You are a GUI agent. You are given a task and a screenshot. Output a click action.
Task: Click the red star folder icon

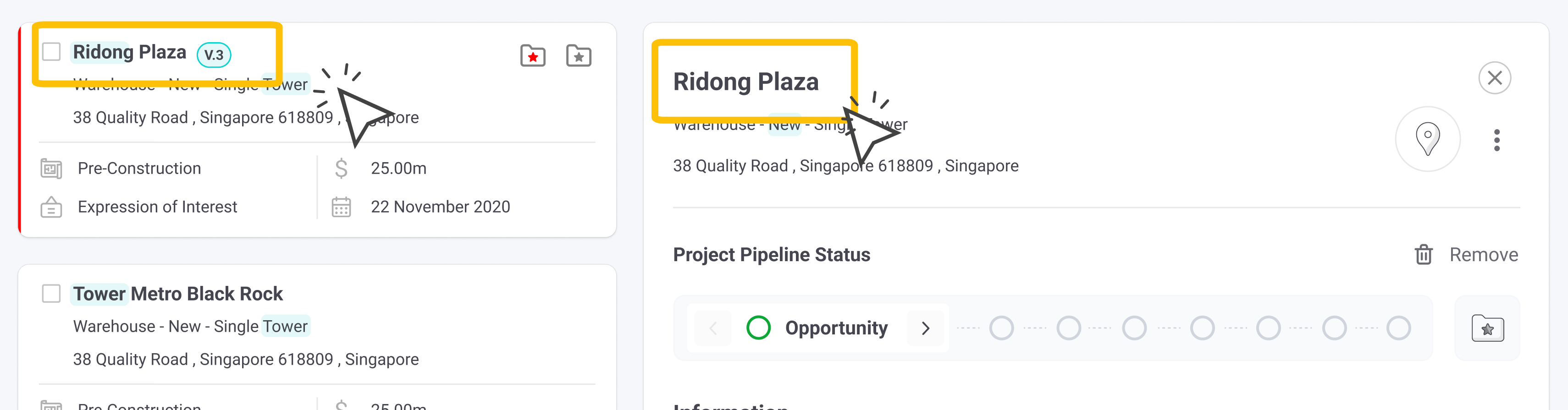[533, 56]
